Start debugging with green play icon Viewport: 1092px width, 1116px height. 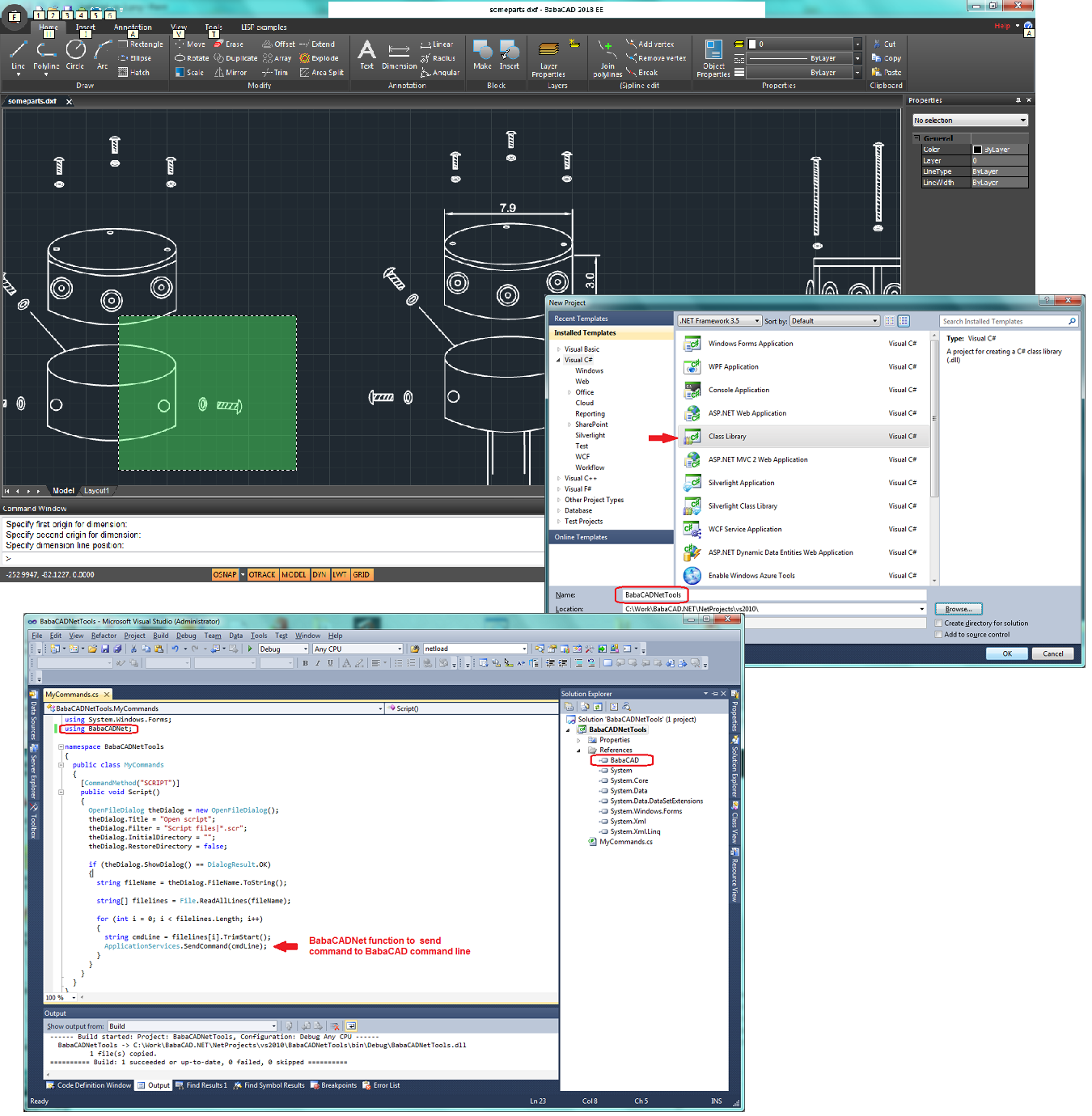[x=251, y=649]
